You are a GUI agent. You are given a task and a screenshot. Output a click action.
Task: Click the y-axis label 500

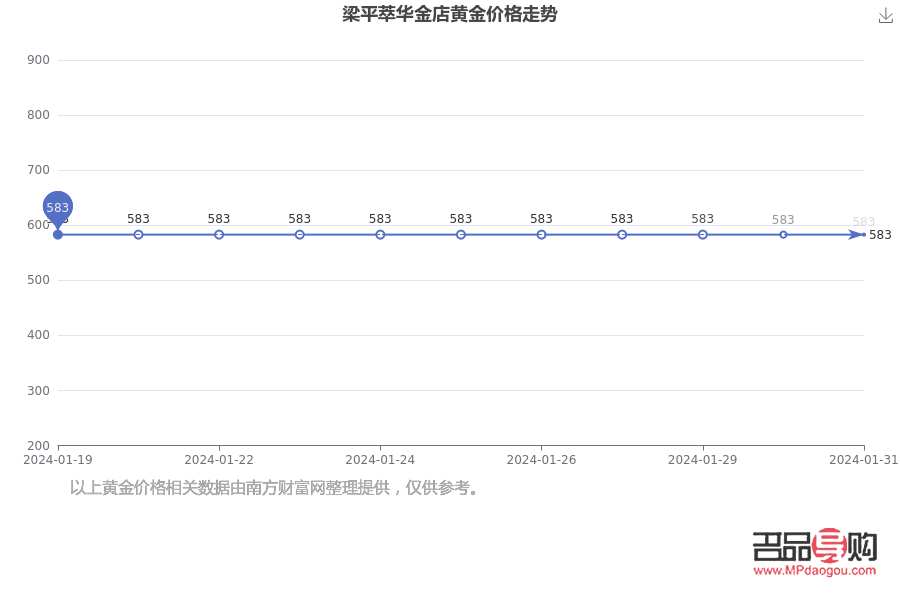click(38, 280)
